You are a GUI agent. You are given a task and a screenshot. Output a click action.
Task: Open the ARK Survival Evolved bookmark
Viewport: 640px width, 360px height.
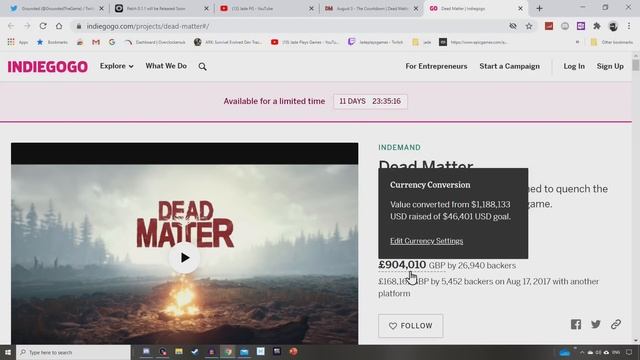[x=228, y=42]
